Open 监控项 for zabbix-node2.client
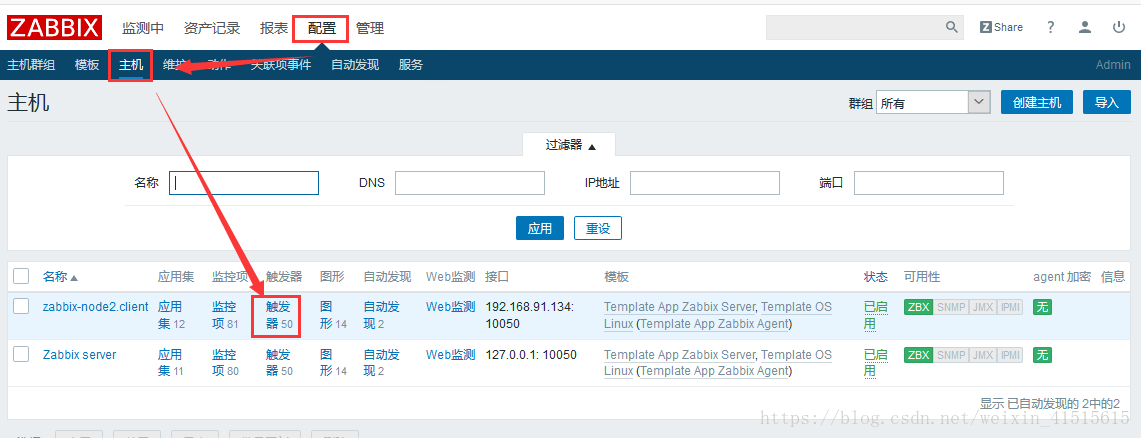 point(226,314)
